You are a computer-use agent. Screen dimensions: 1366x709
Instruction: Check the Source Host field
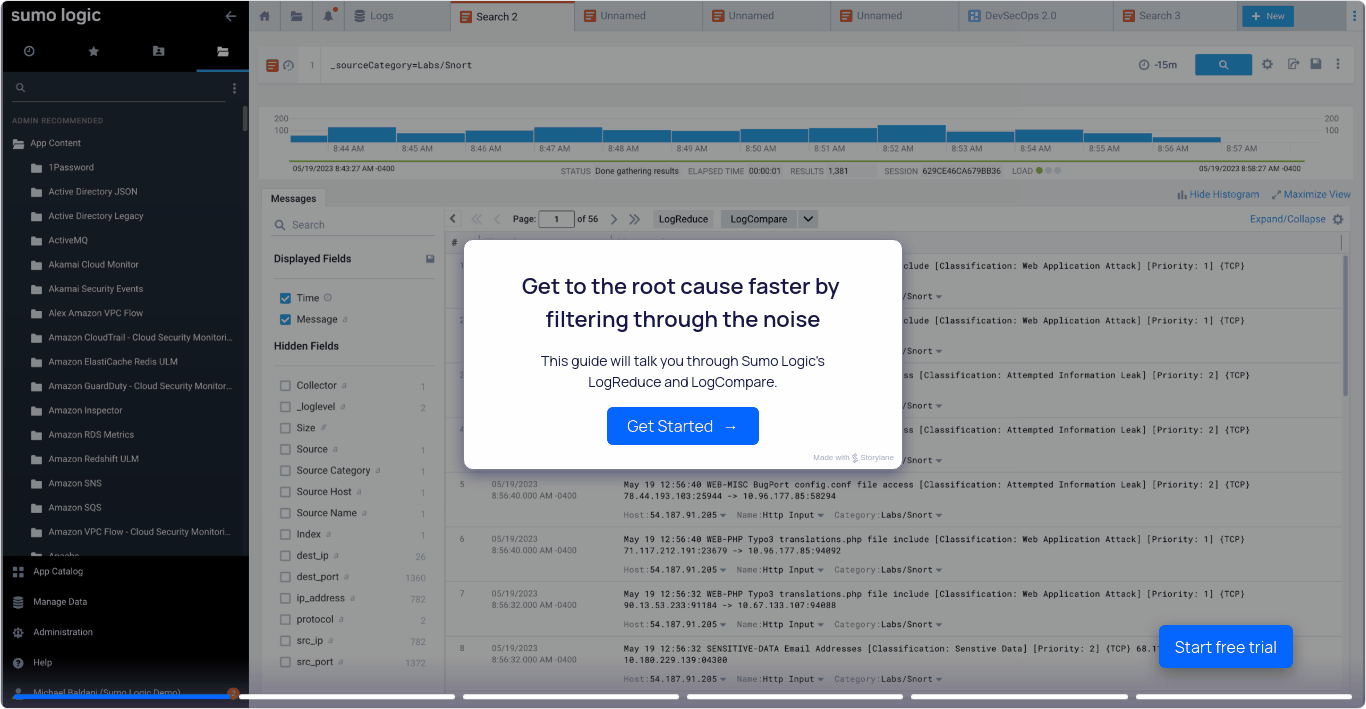click(286, 492)
